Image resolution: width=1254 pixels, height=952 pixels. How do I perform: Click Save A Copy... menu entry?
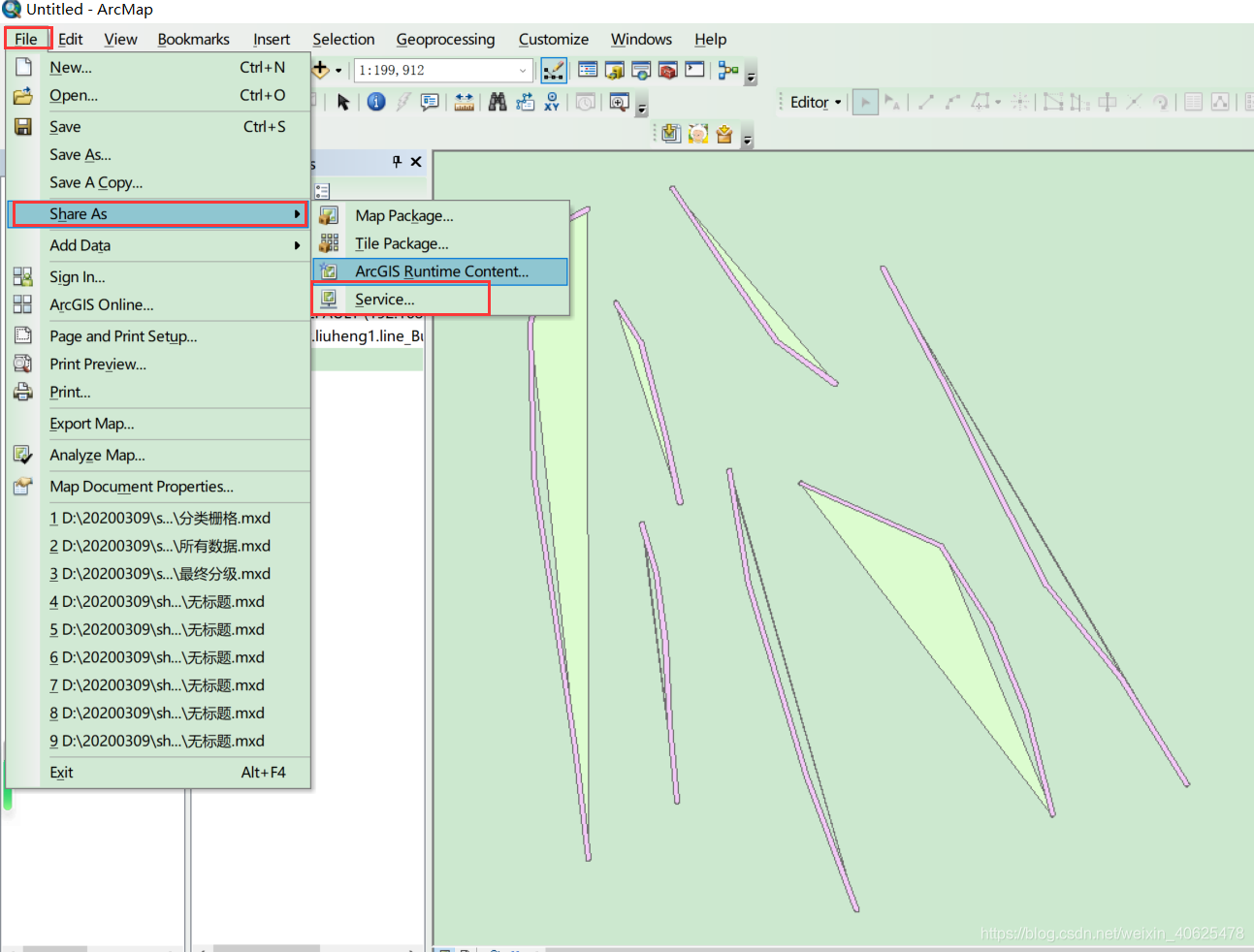[158, 182]
